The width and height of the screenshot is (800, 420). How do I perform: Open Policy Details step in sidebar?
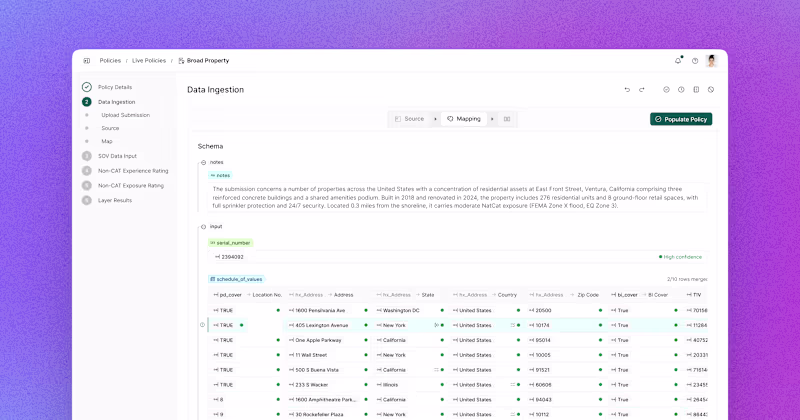click(115, 87)
